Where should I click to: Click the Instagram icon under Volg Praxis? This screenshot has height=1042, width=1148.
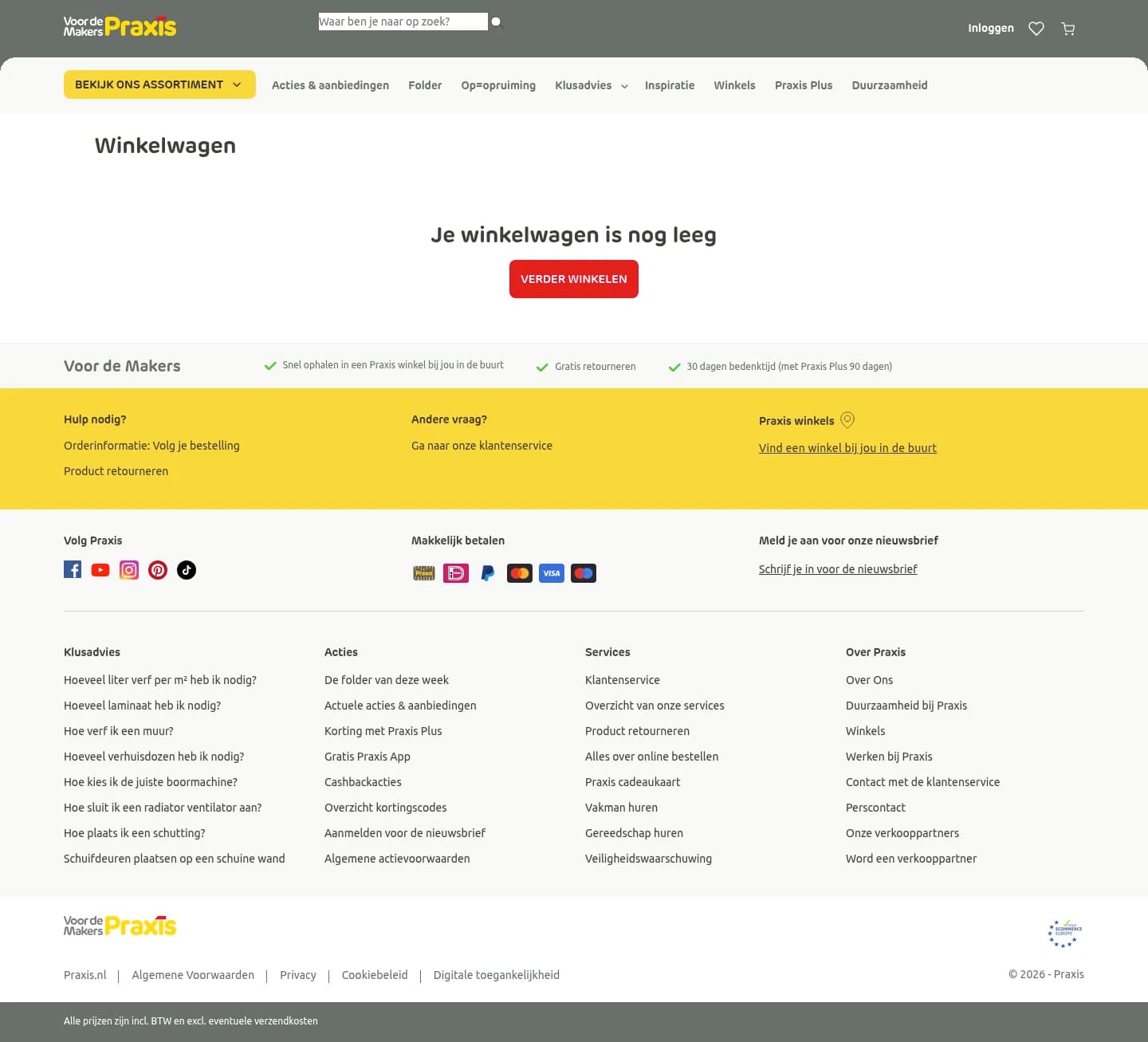pyautogui.click(x=129, y=569)
